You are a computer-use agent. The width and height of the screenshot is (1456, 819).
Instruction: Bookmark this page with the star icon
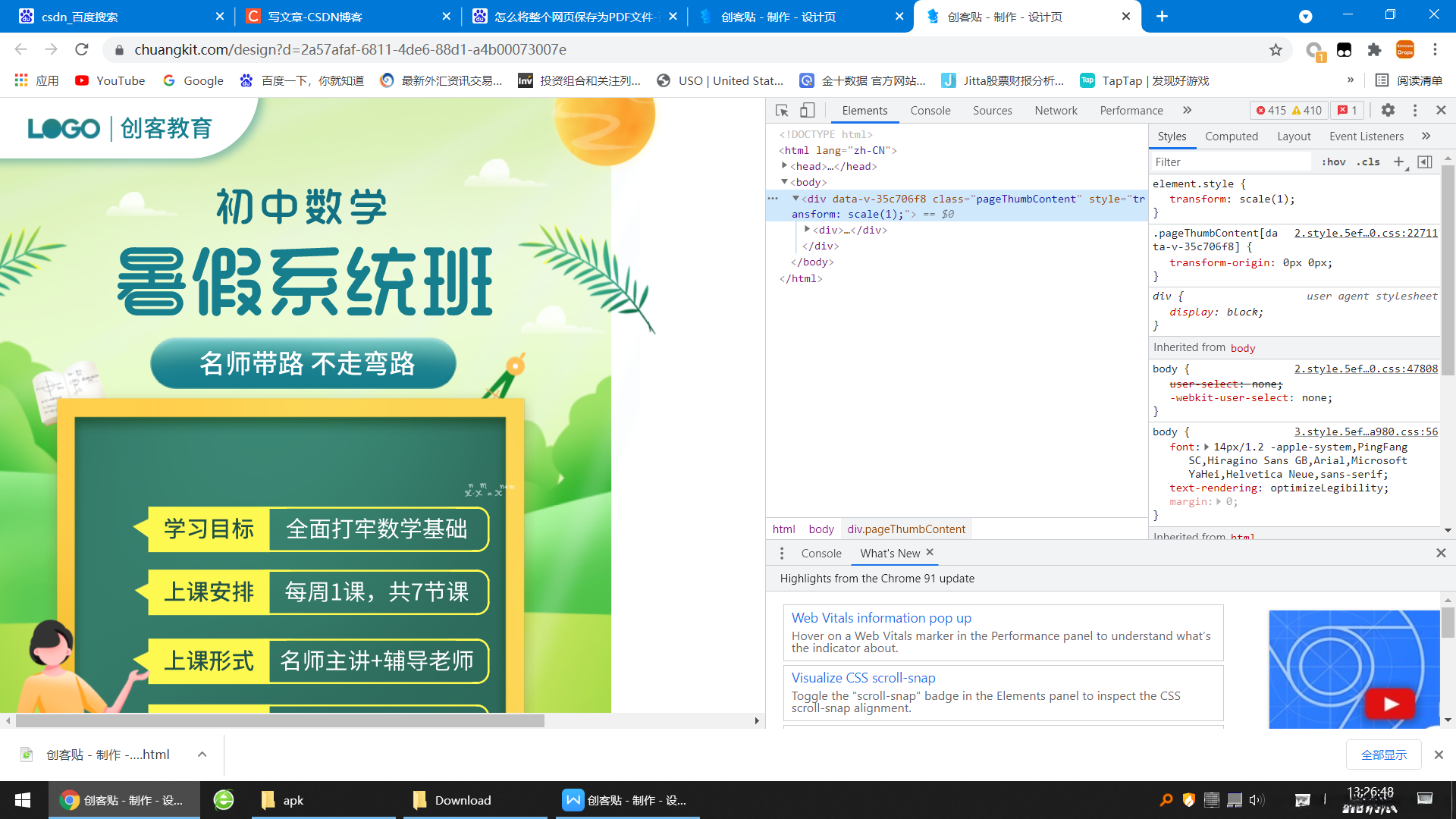(1276, 50)
